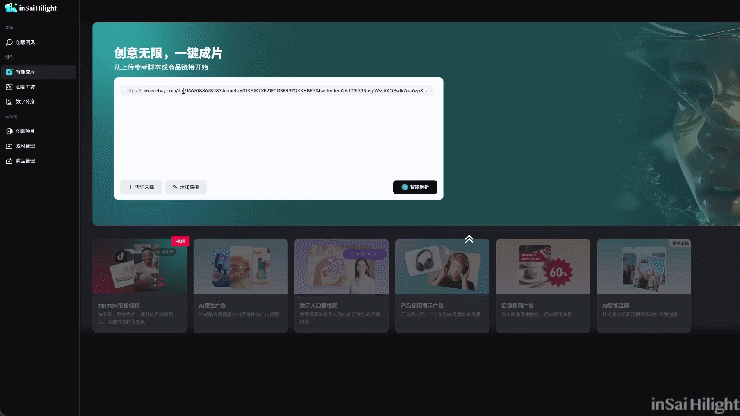Open the 60% promotion template card
Screen dimensions: 740x416
tap(542, 285)
